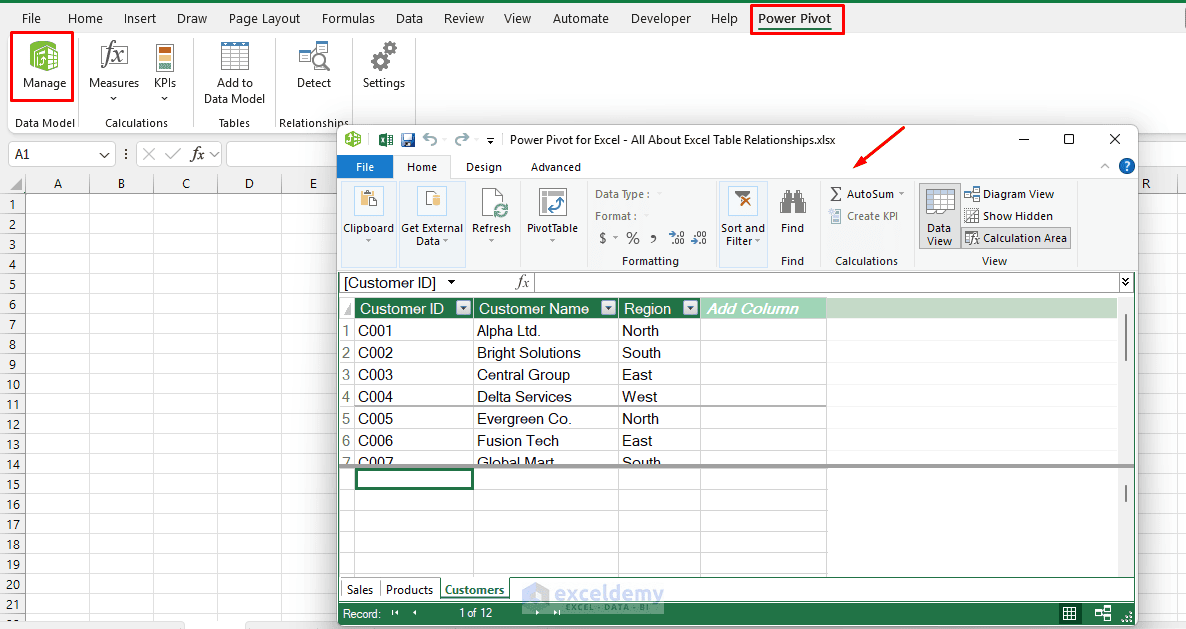Select Excel row 10 header

[13, 384]
